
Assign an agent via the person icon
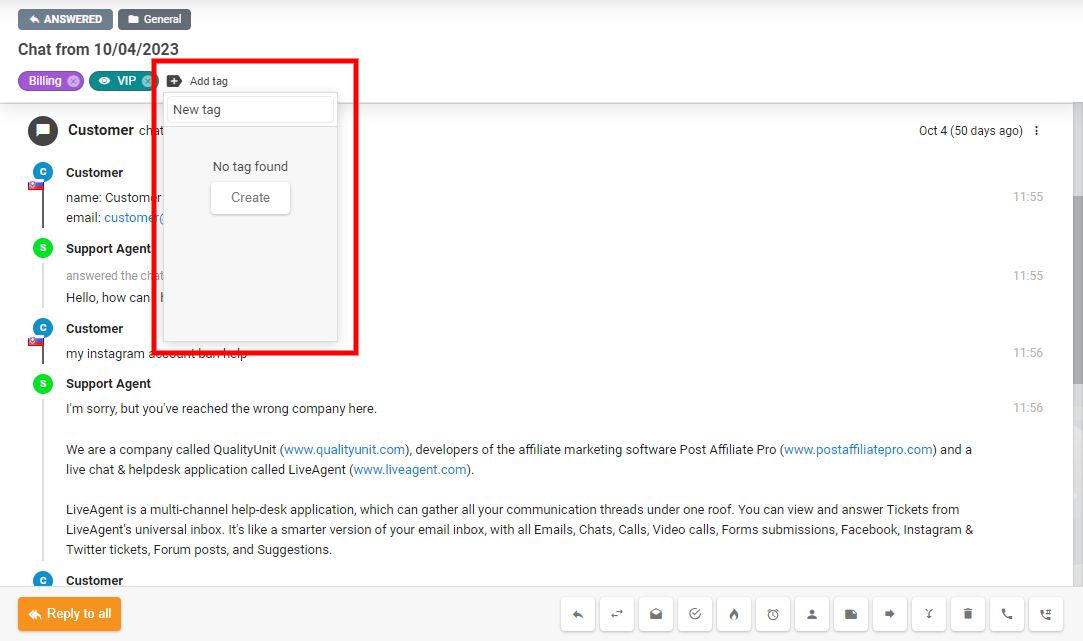point(811,614)
